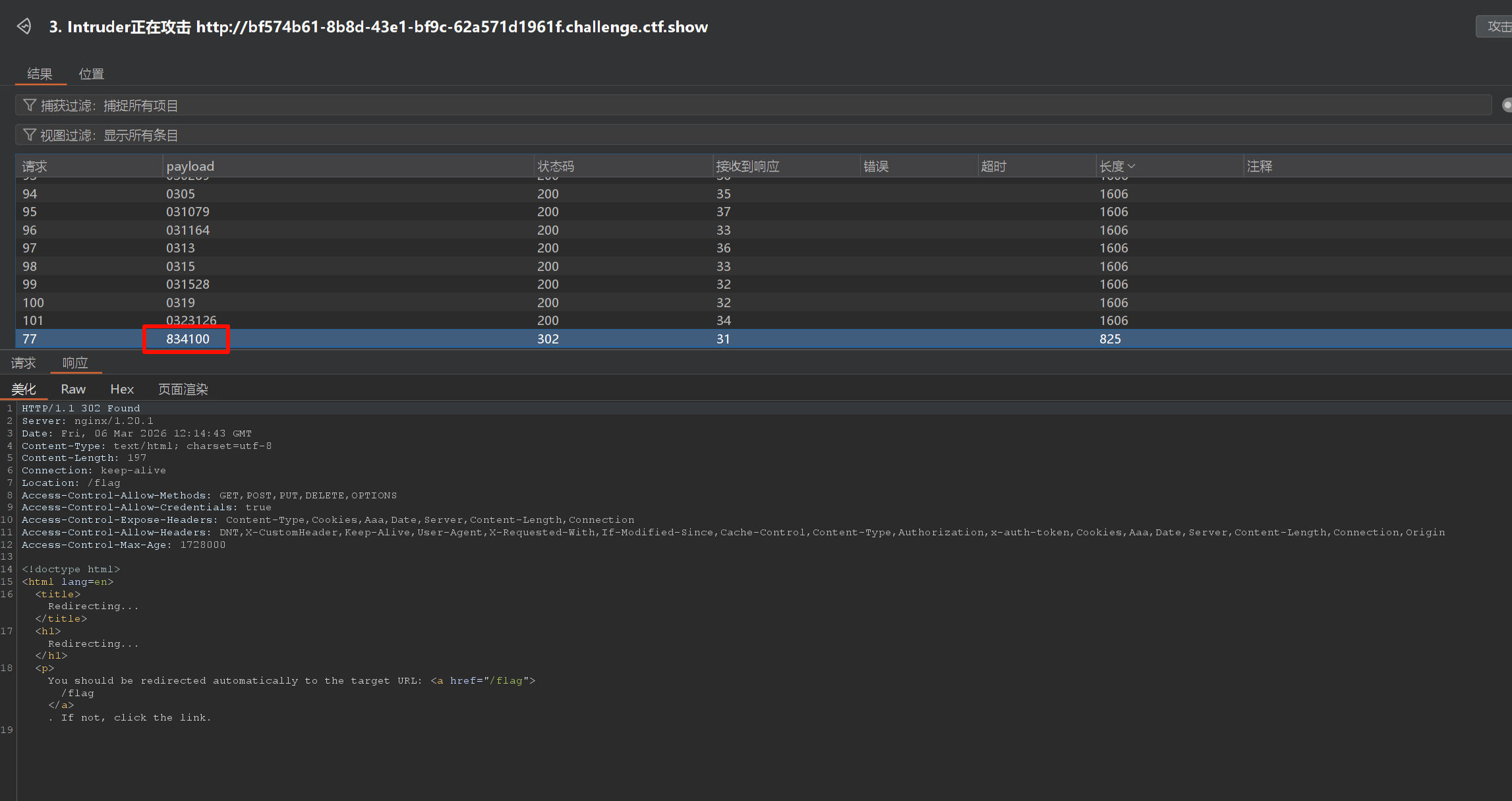Screen dimensions: 1512x801
Task: Switch to the Raw view tab
Action: click(x=73, y=389)
